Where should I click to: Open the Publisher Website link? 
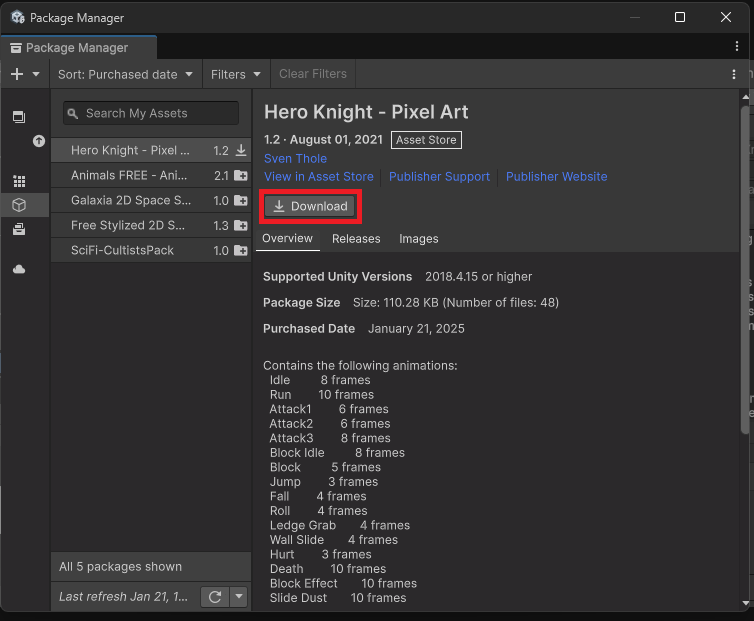[556, 177]
